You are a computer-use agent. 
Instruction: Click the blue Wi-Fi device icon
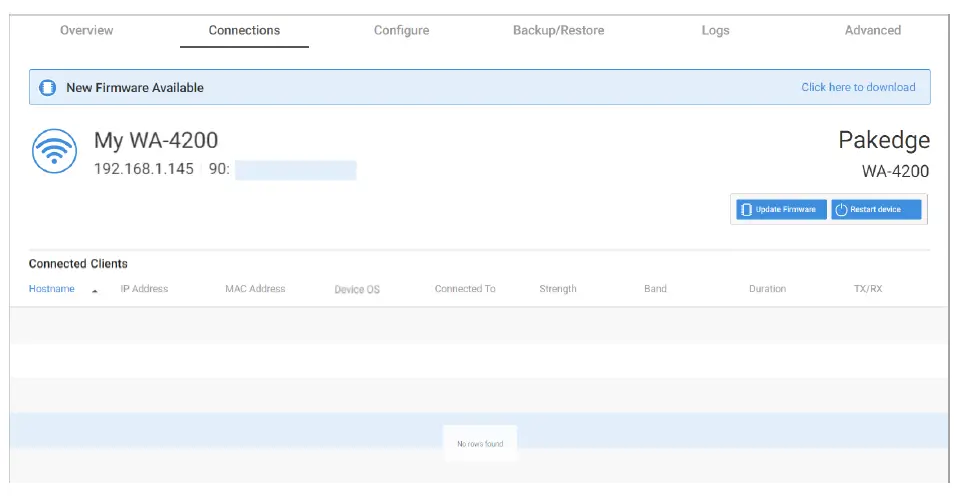[x=54, y=151]
